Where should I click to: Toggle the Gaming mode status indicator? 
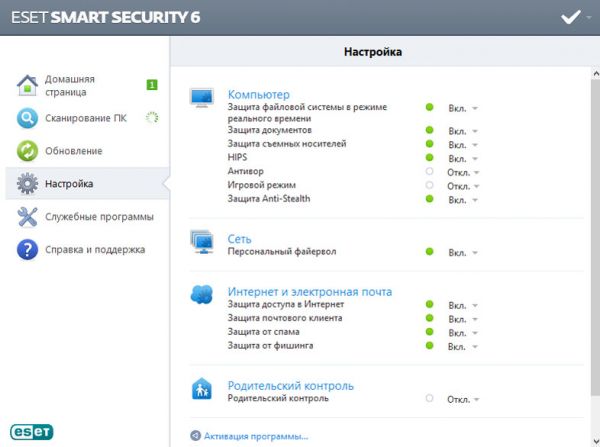[429, 186]
